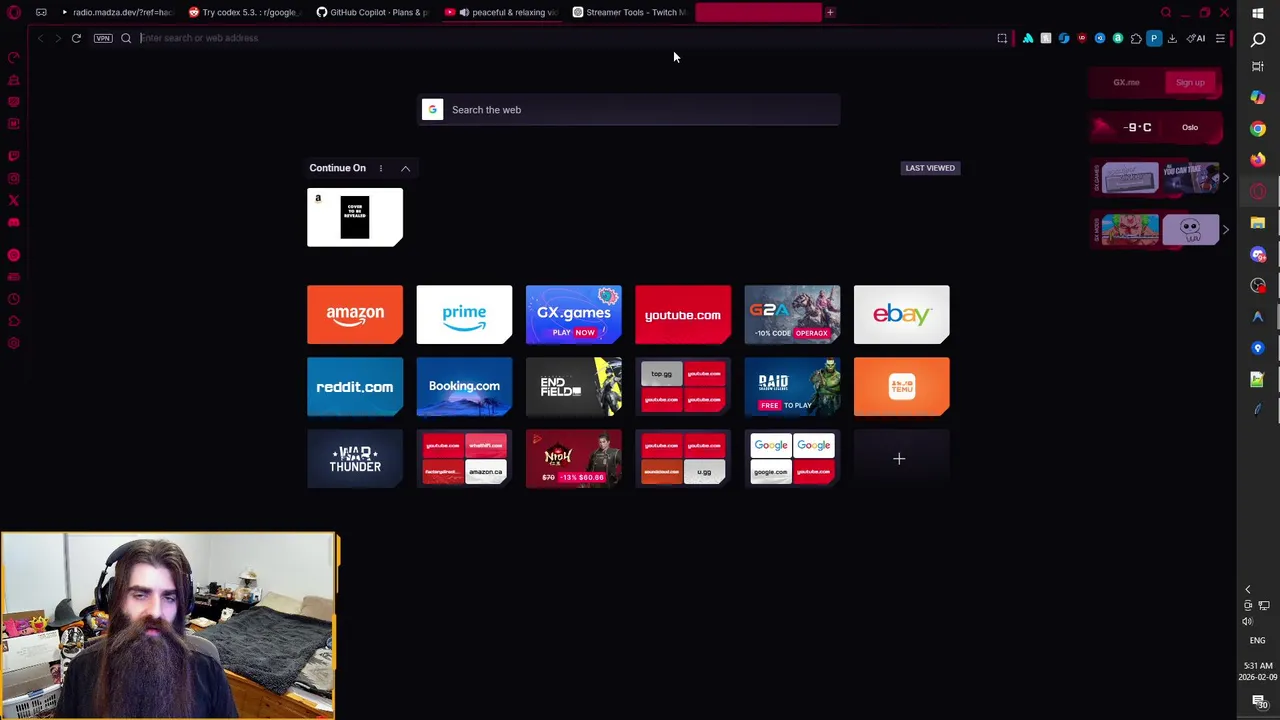
Task: Open the volume tray icon
Action: [x=1247, y=621]
